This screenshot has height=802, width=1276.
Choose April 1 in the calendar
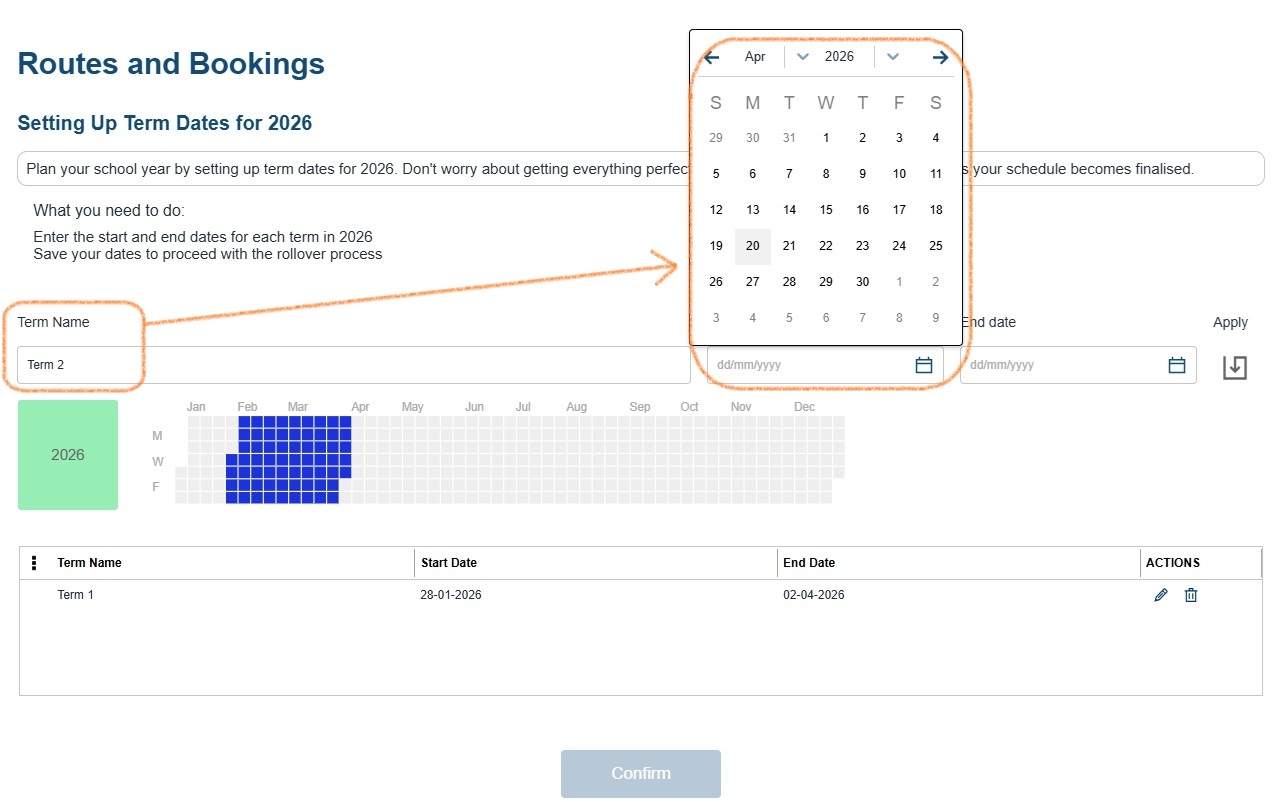(826, 138)
